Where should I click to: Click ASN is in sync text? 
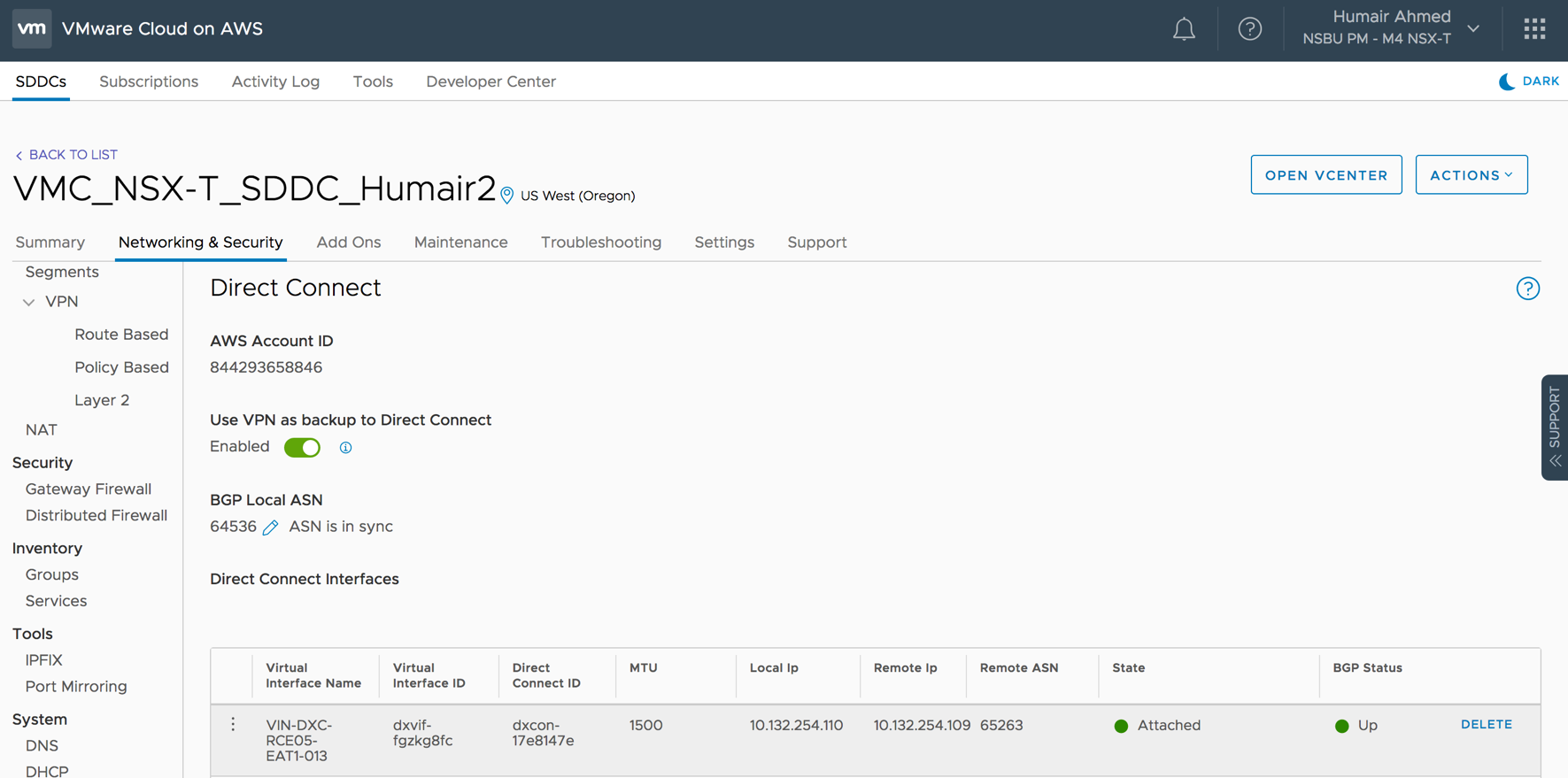341,527
